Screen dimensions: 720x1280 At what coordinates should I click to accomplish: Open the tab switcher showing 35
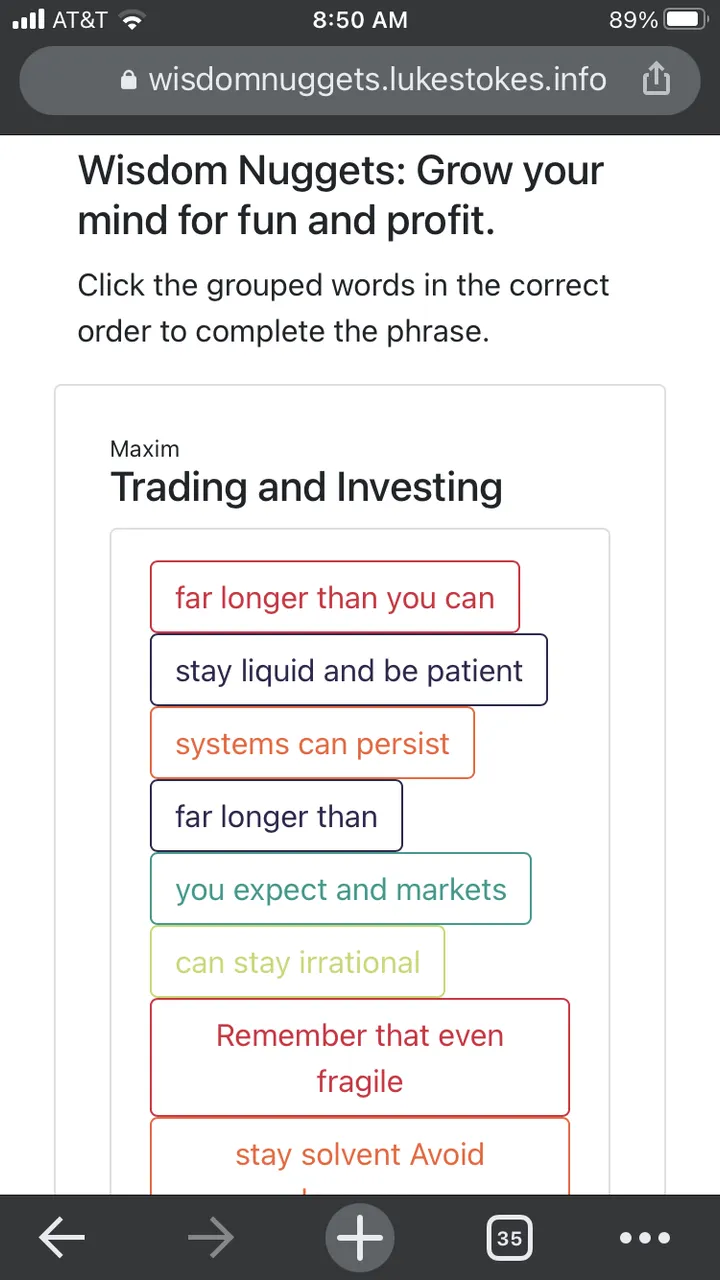509,1238
